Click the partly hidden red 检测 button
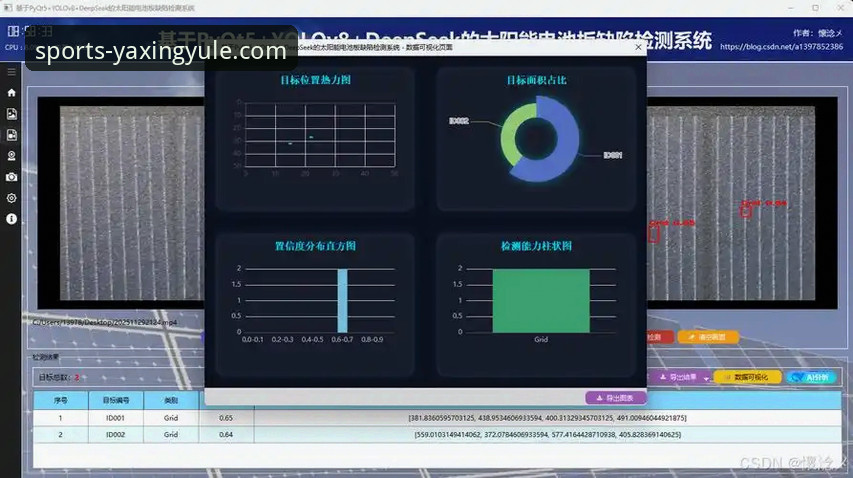Screen dimensions: 853x478 [x=660, y=337]
